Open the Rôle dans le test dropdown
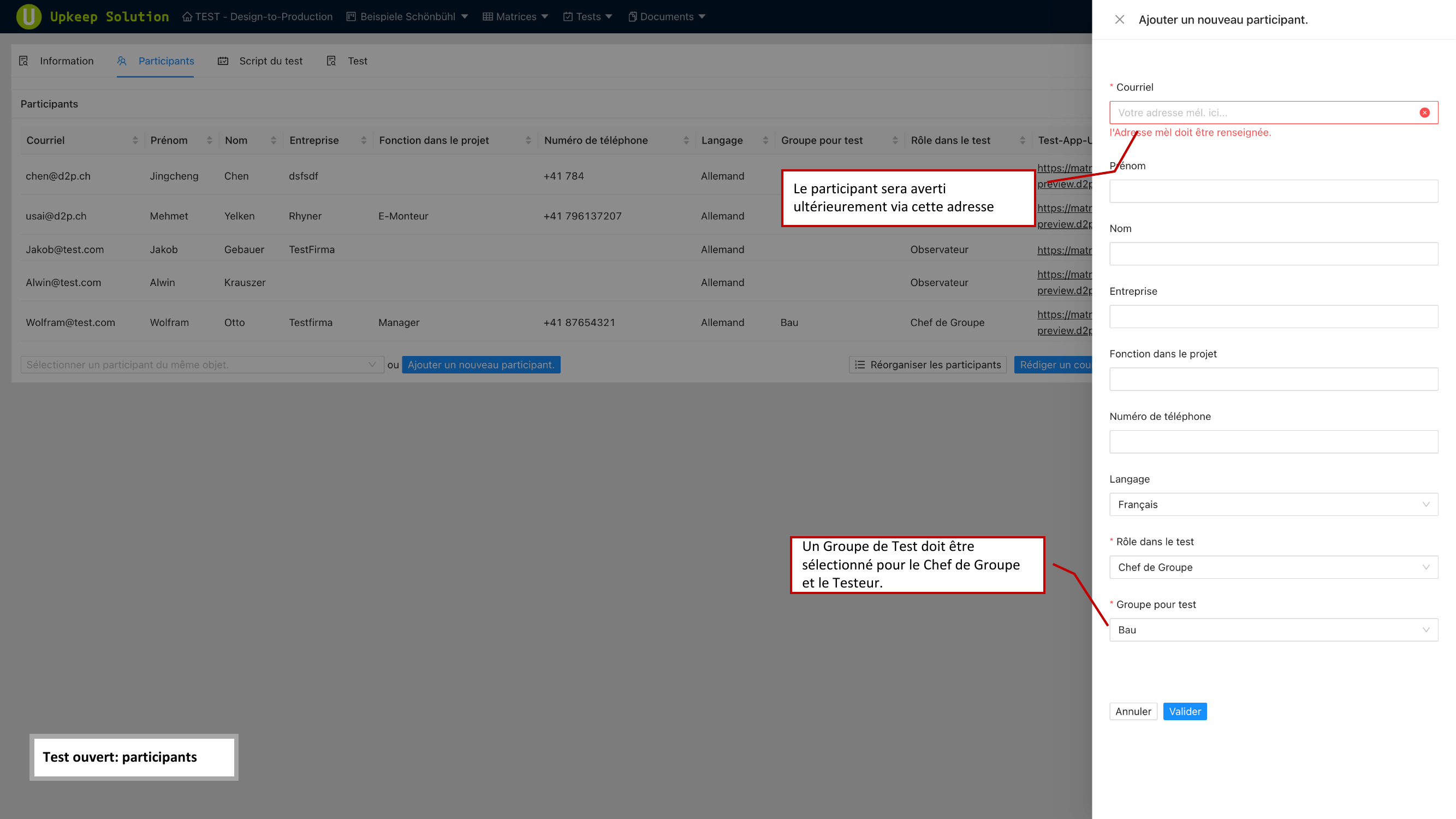The width and height of the screenshot is (1456, 819). point(1273,567)
